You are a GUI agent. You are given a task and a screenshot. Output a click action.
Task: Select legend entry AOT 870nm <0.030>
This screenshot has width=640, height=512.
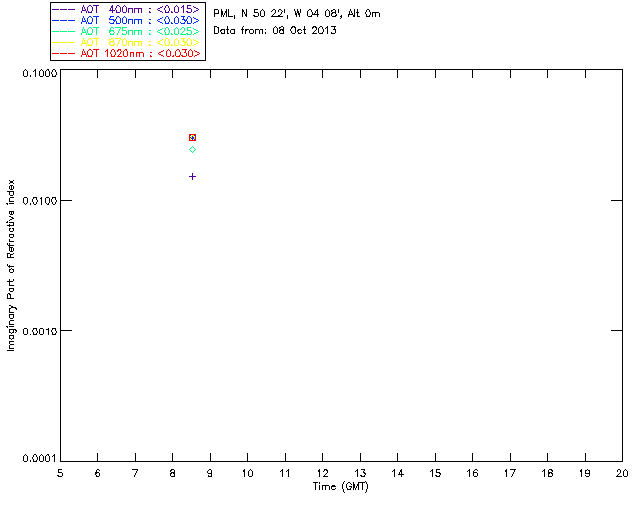pos(126,42)
